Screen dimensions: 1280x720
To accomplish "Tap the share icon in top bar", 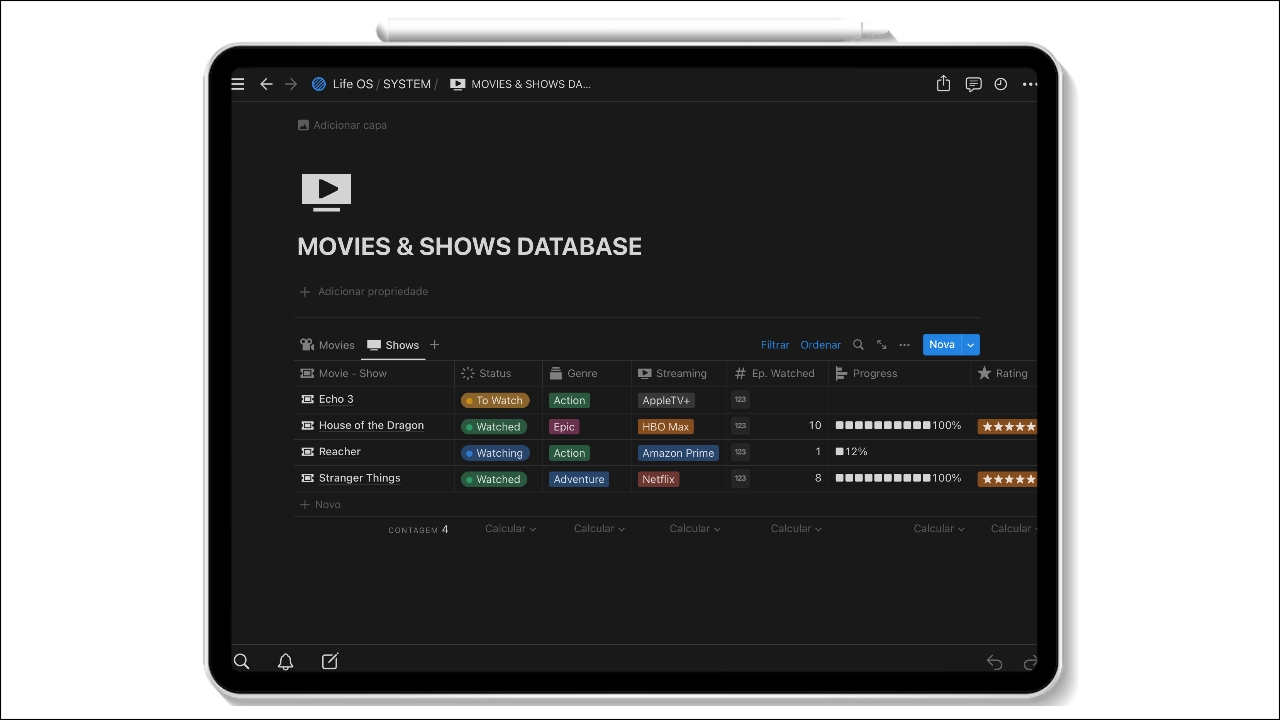I will [943, 84].
